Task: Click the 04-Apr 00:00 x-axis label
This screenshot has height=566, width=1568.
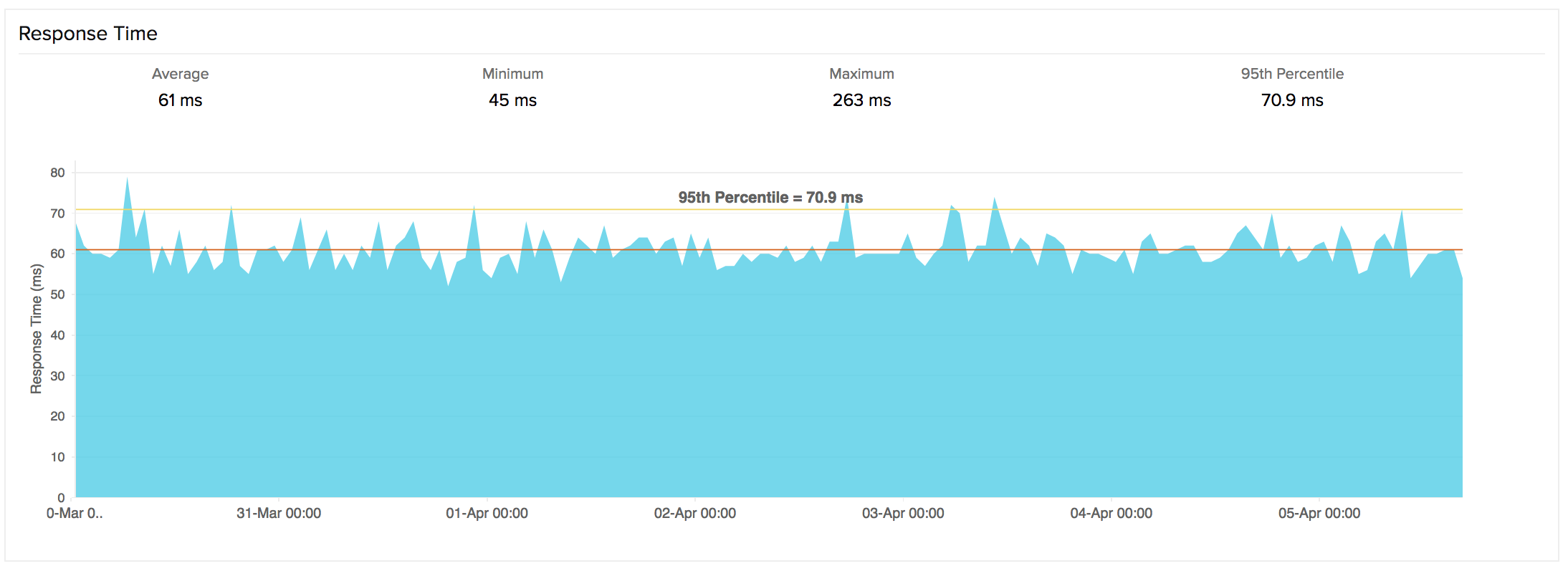Action: (1111, 514)
